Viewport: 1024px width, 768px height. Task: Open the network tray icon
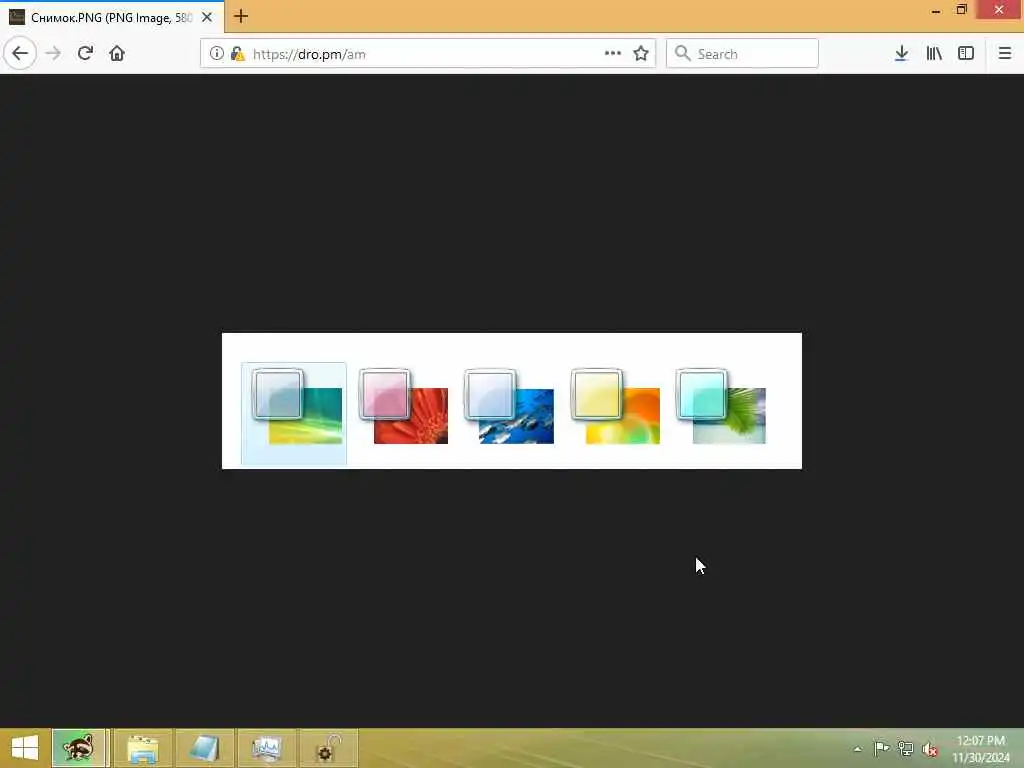[905, 748]
